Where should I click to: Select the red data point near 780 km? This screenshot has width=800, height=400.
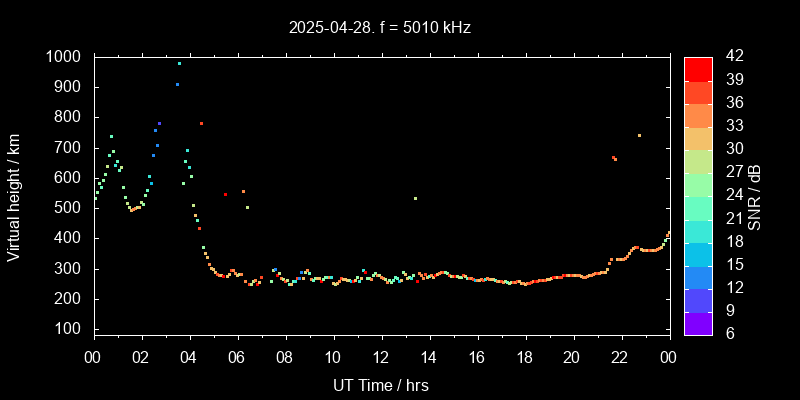201,123
